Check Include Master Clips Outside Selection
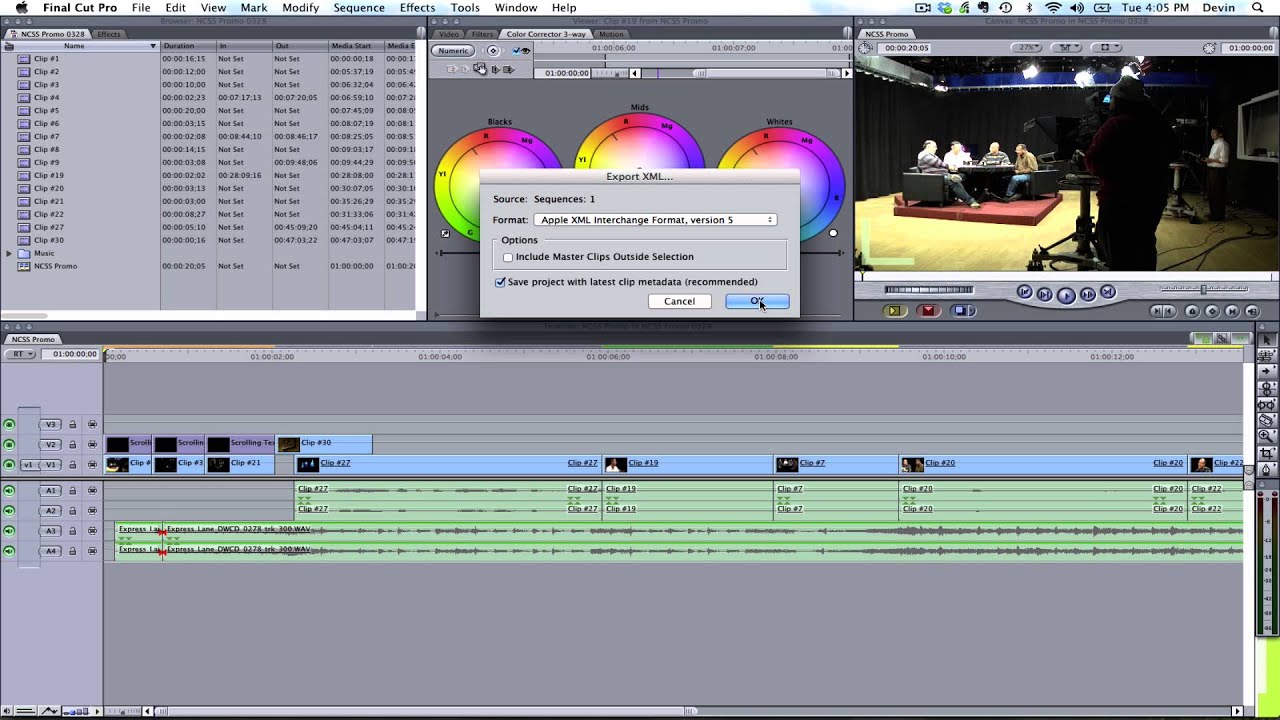 pyautogui.click(x=508, y=257)
